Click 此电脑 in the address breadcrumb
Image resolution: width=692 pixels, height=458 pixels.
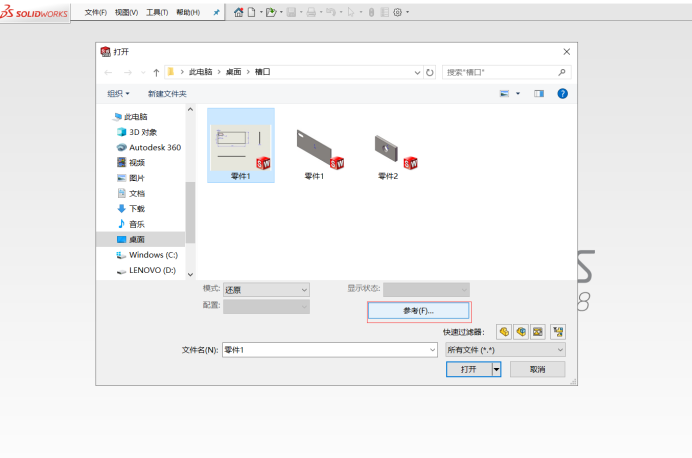200,72
